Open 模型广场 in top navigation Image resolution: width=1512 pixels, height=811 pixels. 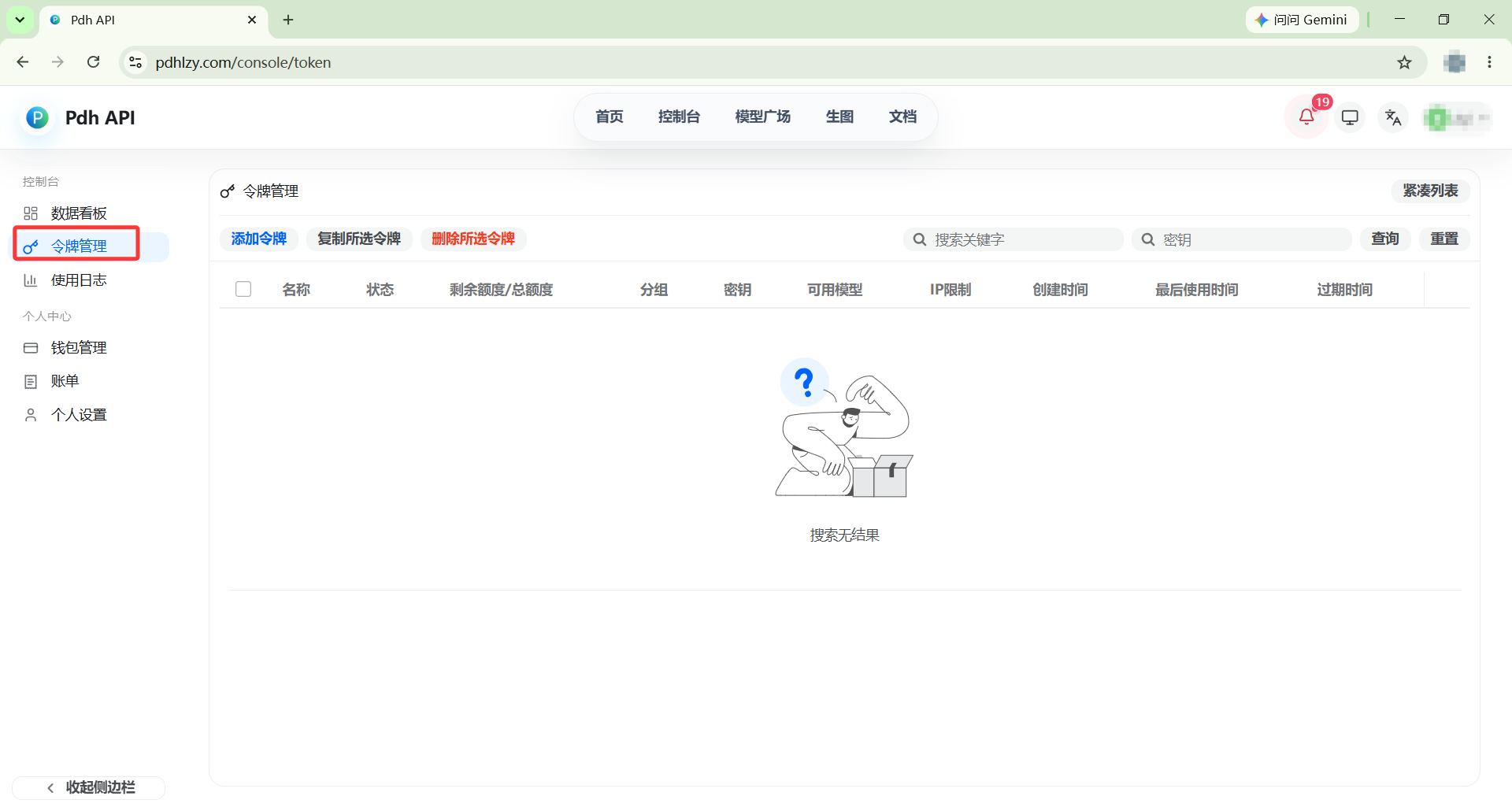point(762,117)
